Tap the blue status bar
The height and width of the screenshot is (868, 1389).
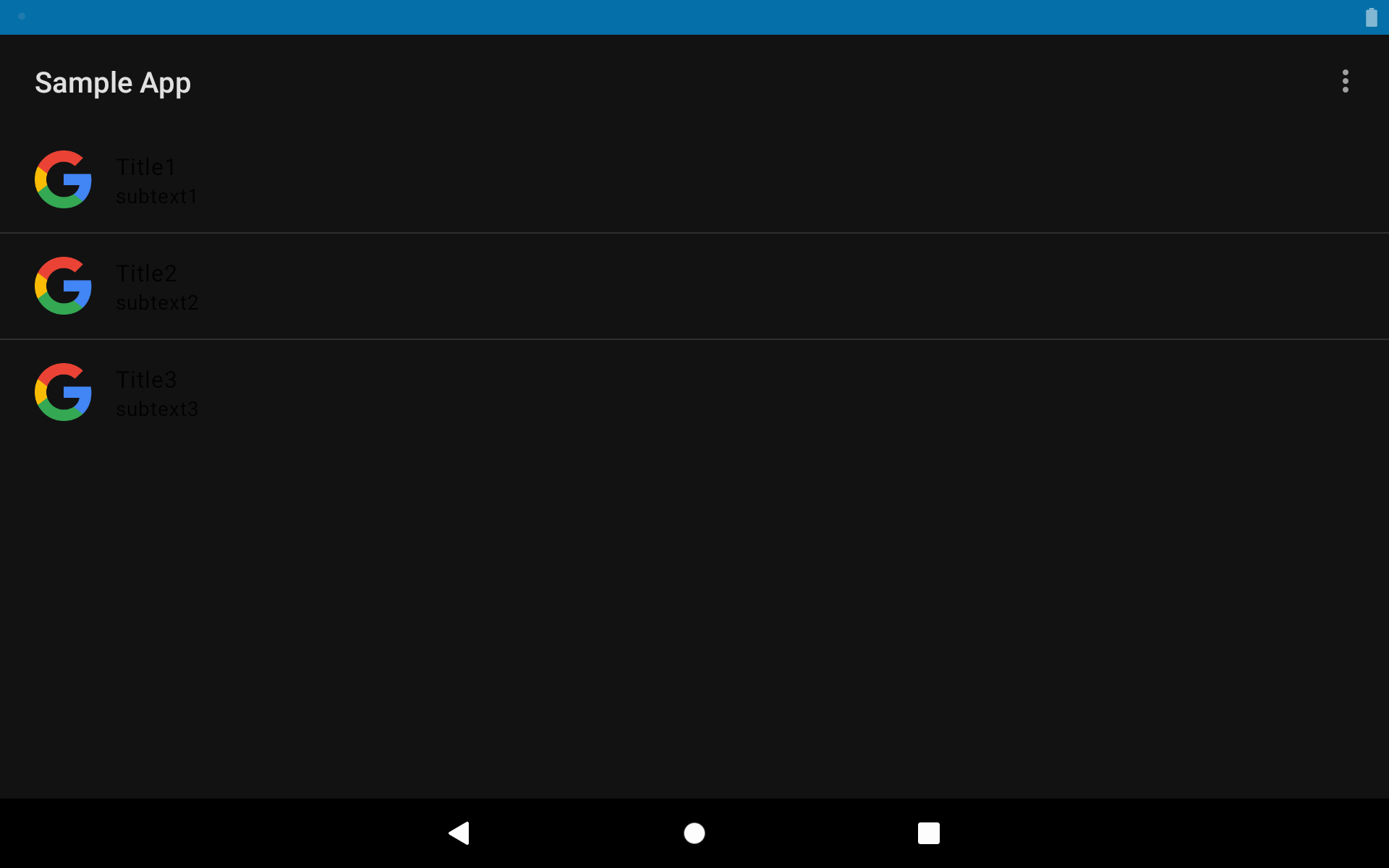694,17
